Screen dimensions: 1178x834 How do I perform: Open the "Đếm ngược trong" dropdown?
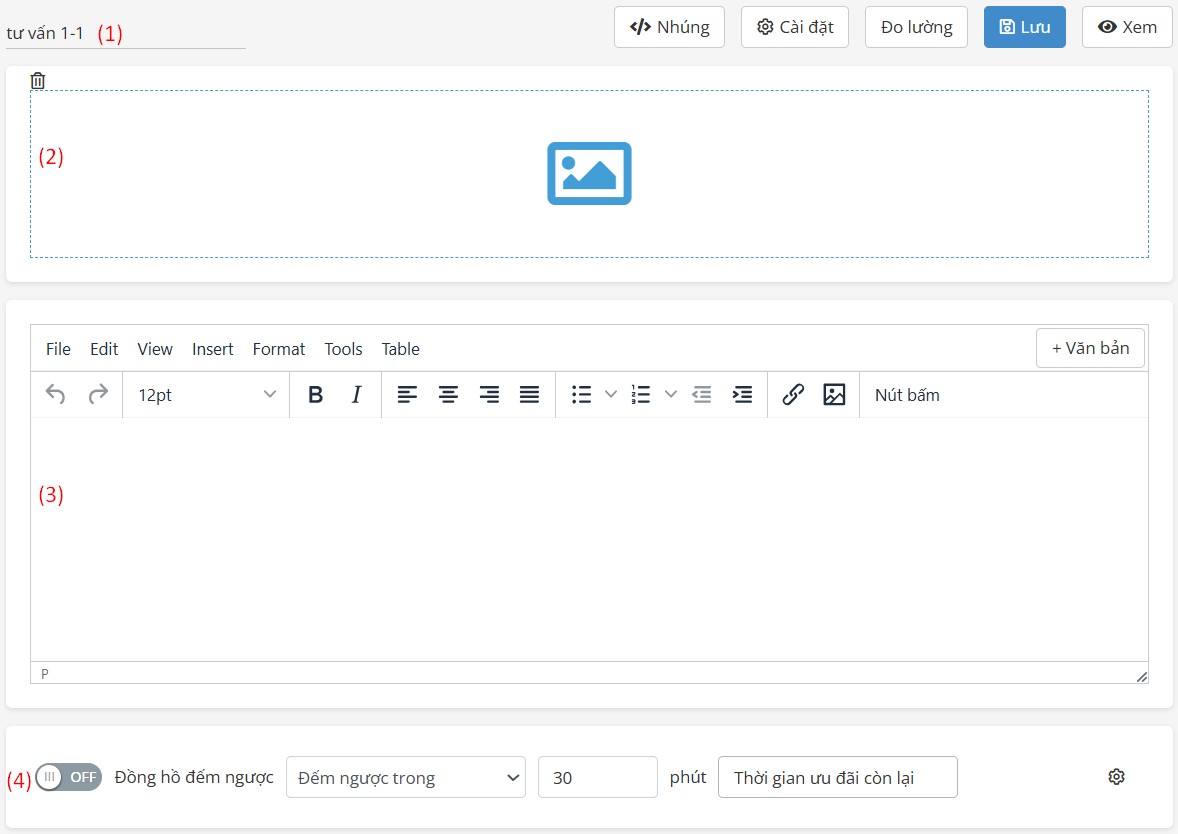pyautogui.click(x=405, y=777)
